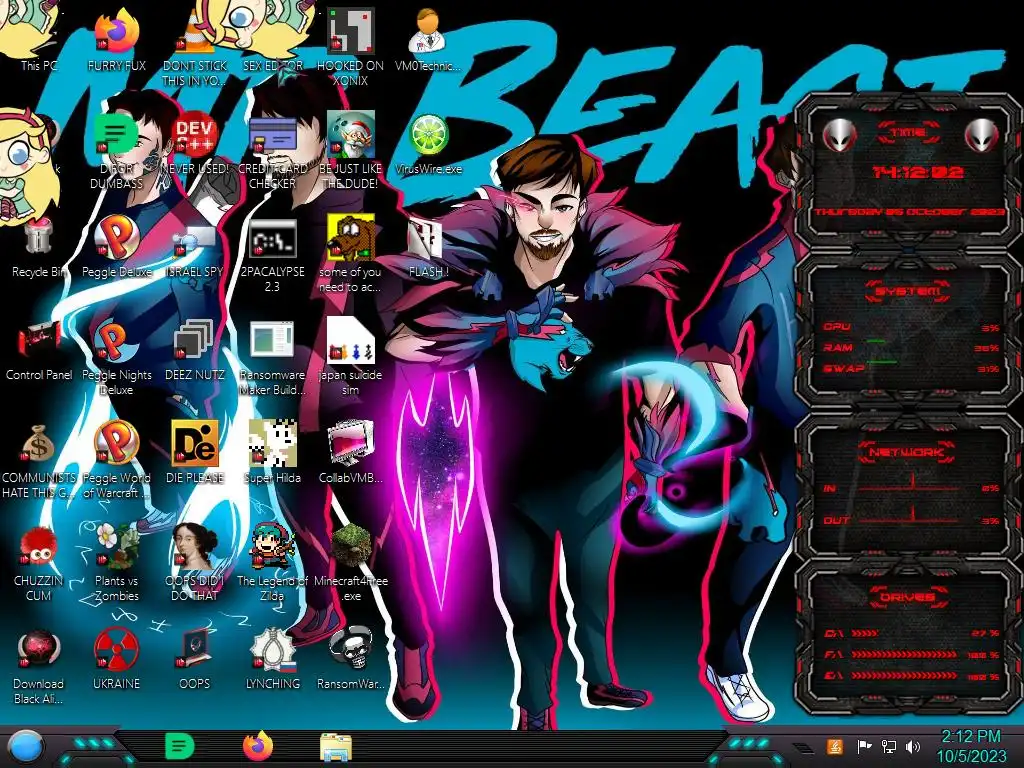Click the Thursday 05 October 2023 date text

pos(910,212)
